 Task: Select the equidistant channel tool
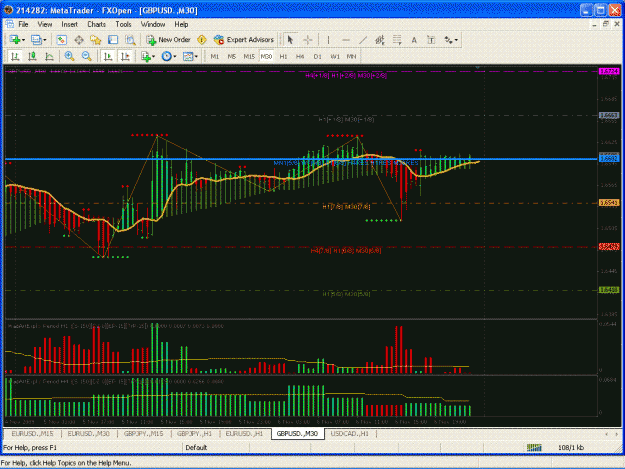tap(380, 40)
